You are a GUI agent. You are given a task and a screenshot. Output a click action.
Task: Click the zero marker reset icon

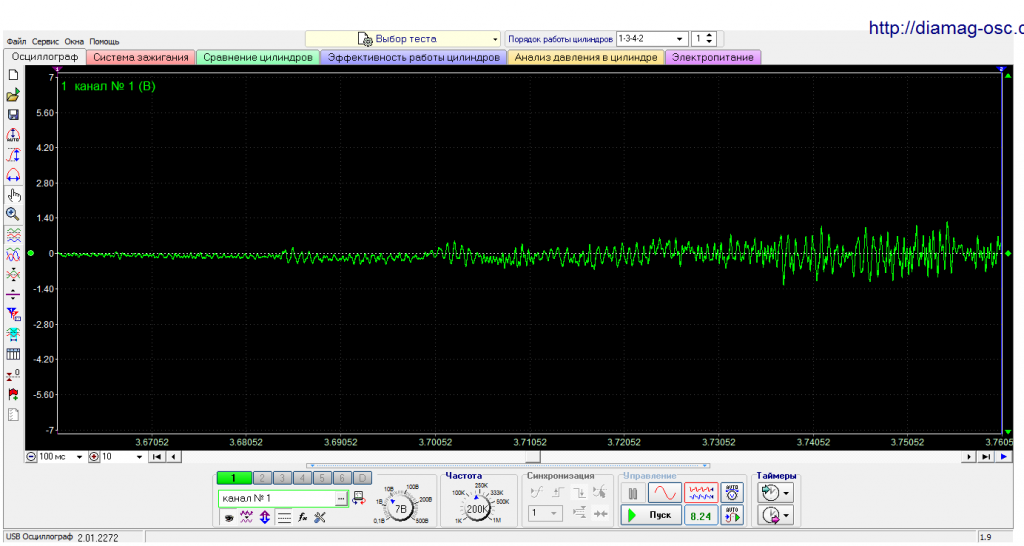tap(13, 374)
